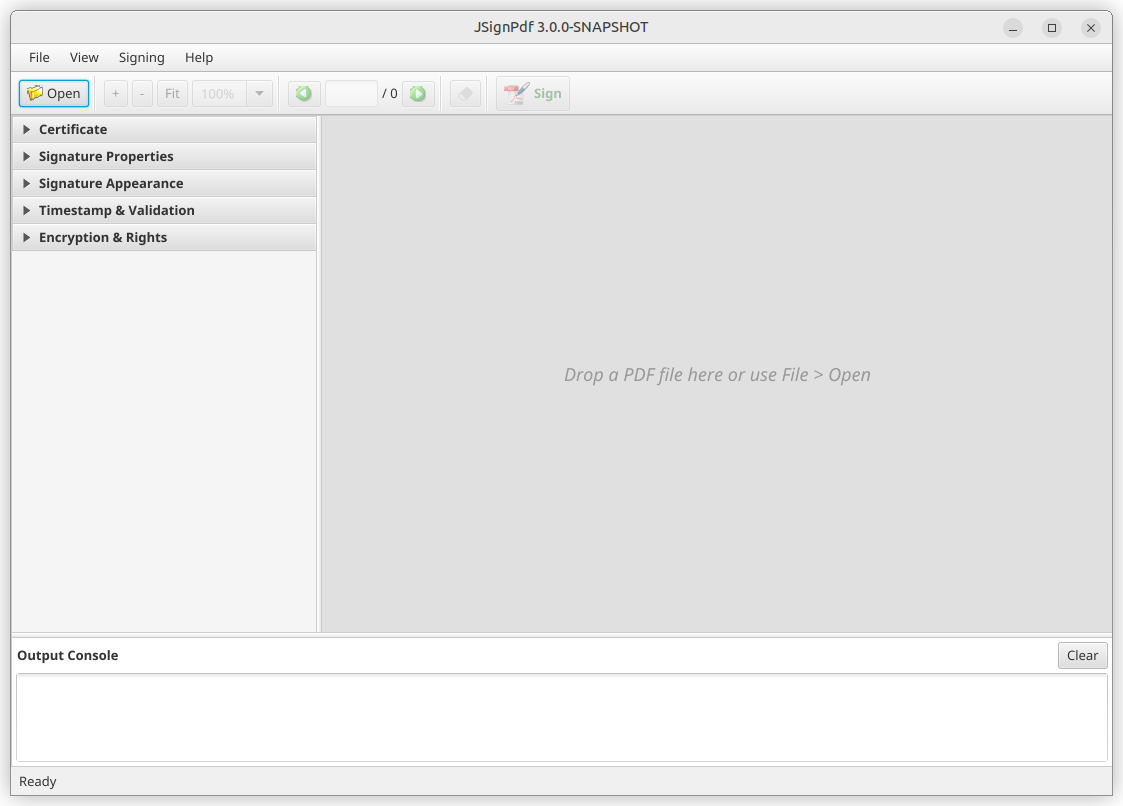Viewport: 1123px width, 806px height.
Task: Open the View menu
Action: pos(84,57)
